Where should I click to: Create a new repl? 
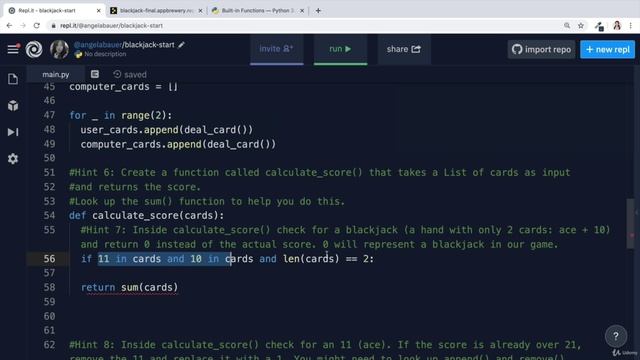click(x=607, y=49)
